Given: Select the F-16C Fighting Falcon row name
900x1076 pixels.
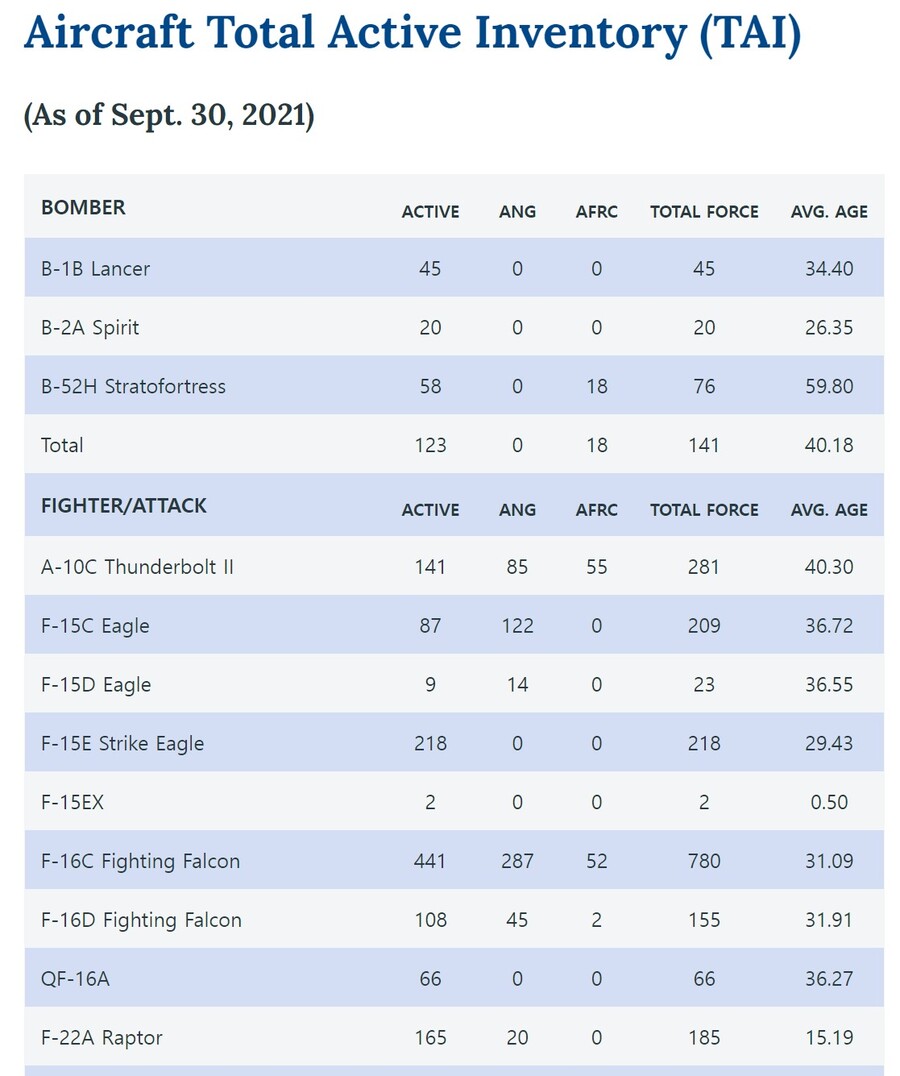Looking at the screenshot, I should click(140, 862).
